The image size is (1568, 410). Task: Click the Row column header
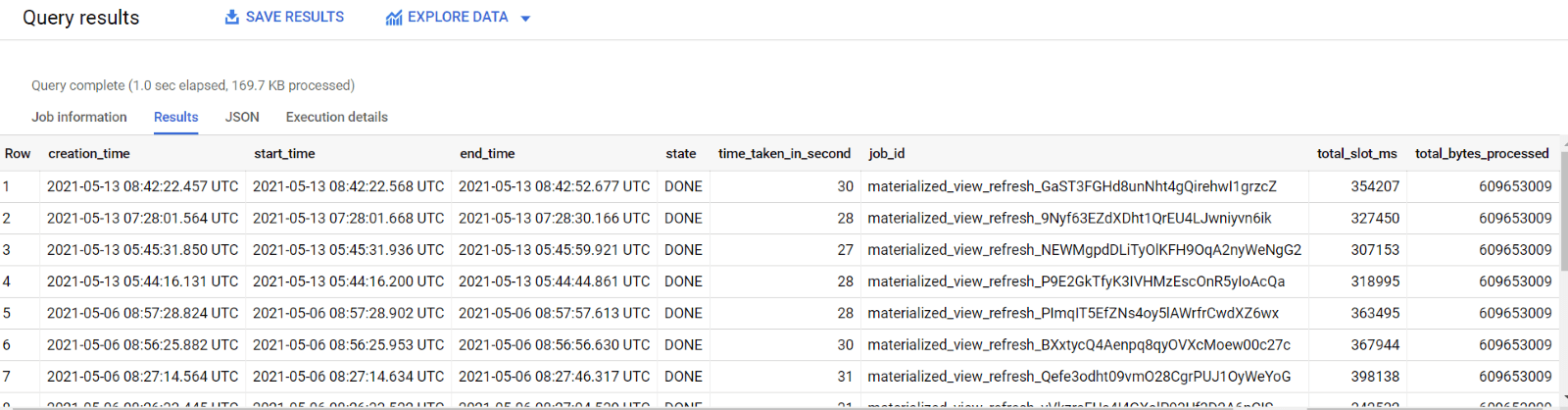[x=18, y=153]
